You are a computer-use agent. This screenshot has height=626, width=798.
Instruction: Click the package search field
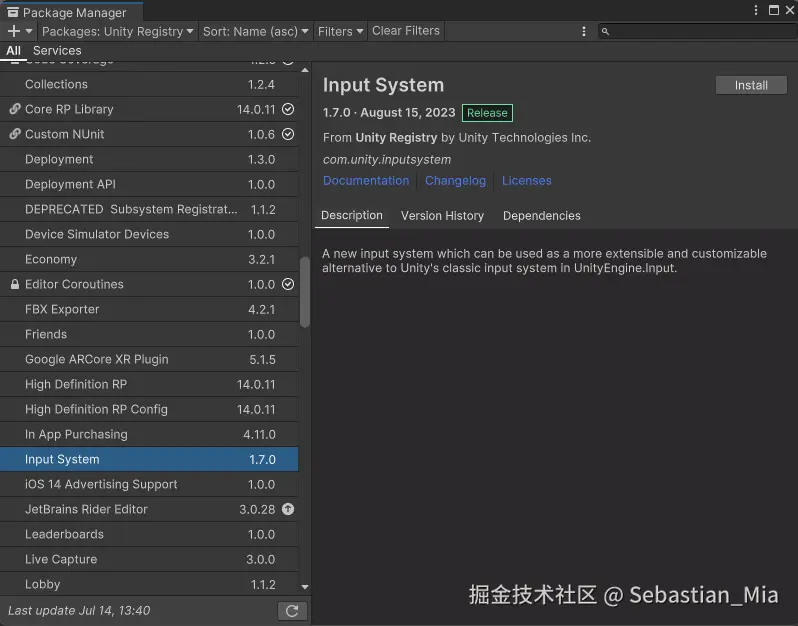(698, 32)
